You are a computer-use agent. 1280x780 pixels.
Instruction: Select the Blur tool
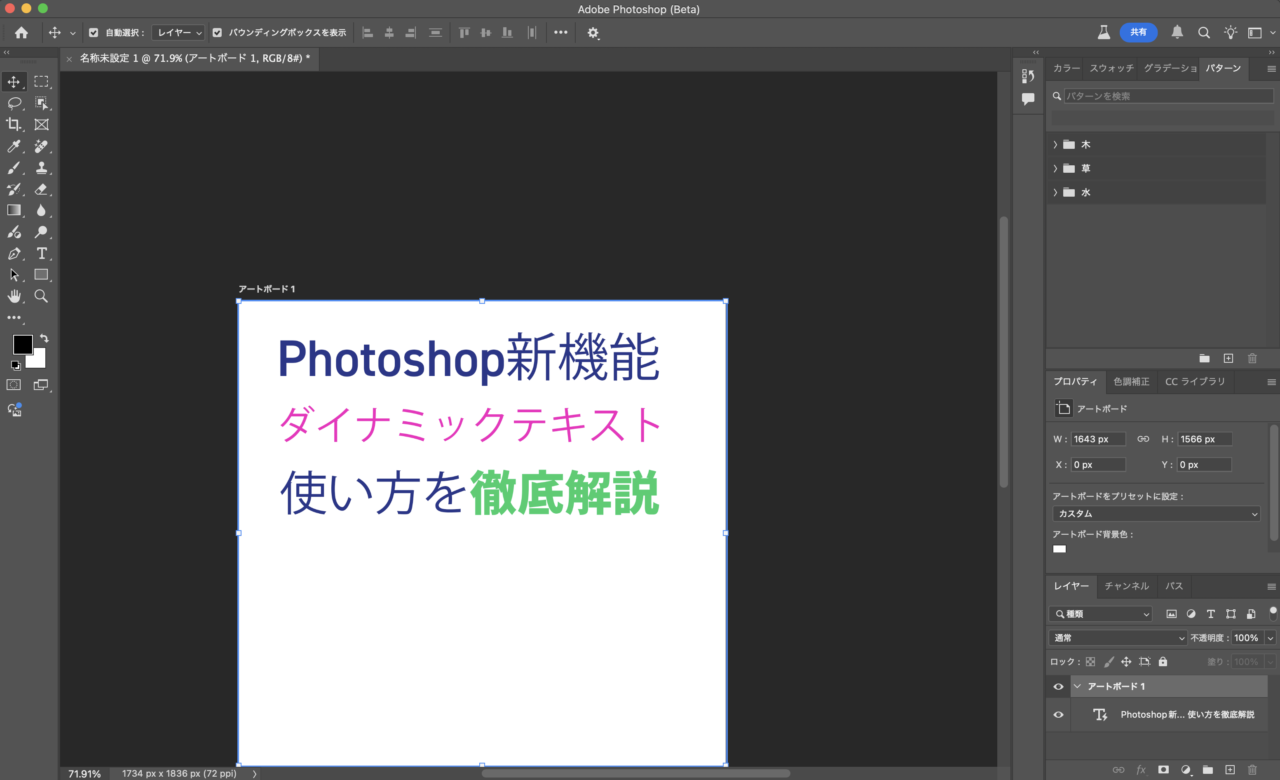coord(41,211)
